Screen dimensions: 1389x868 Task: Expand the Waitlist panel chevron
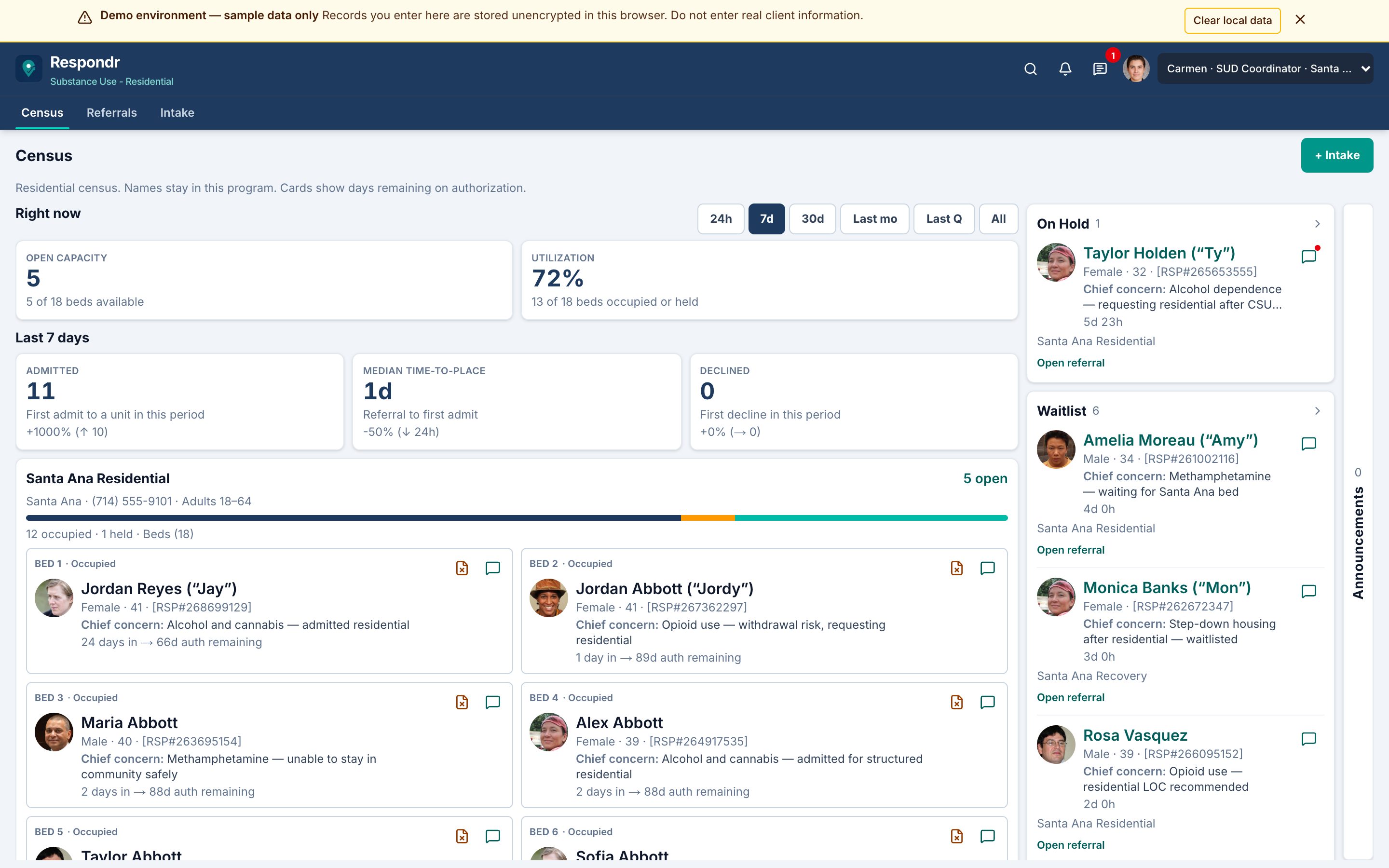(1317, 410)
